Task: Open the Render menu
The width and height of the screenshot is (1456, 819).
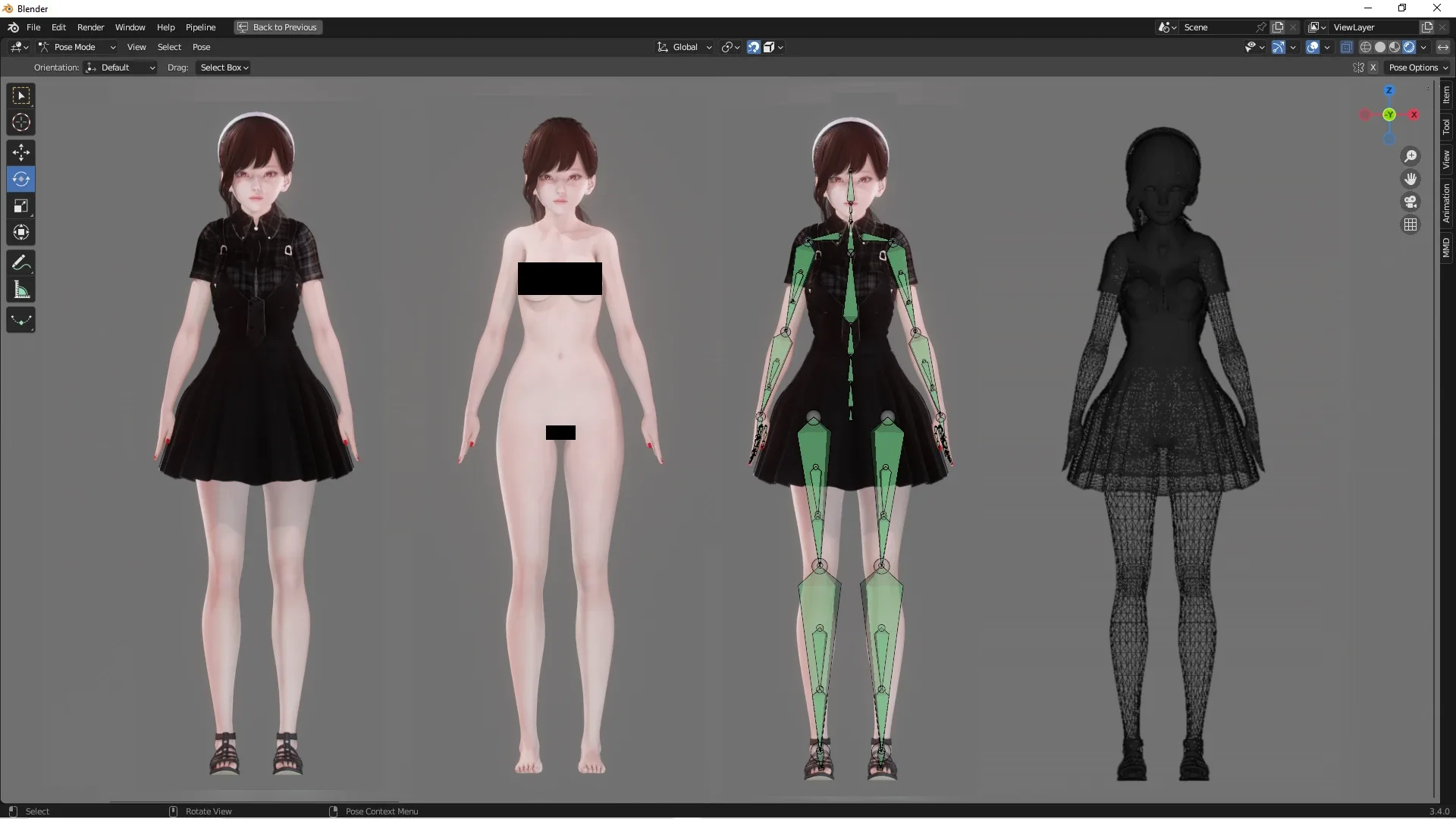Action: pos(90,27)
